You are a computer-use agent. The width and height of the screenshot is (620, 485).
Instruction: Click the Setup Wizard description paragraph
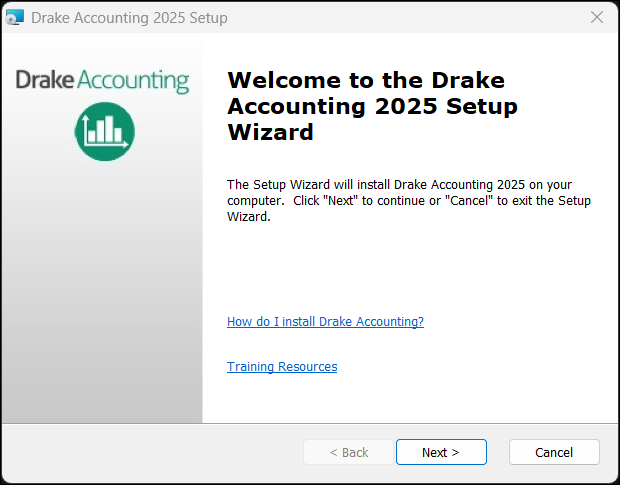click(408, 200)
